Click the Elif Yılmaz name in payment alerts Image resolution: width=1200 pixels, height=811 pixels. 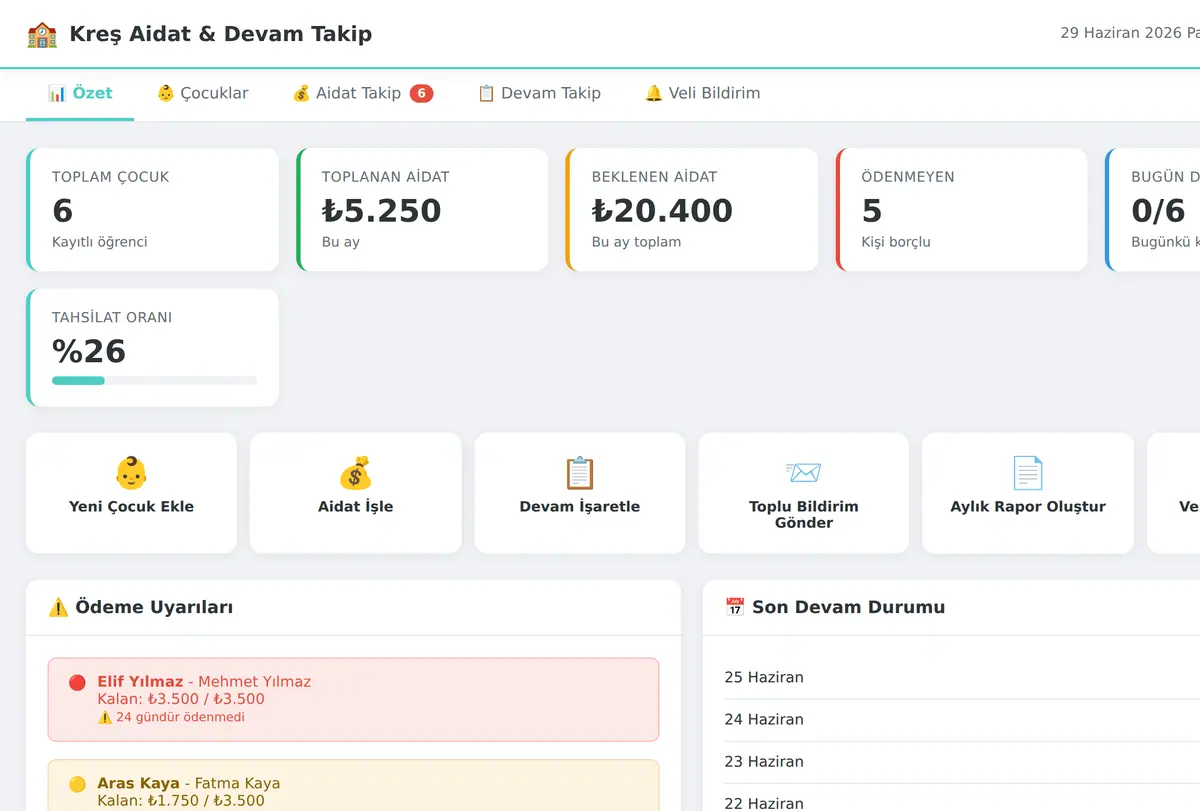pos(140,682)
